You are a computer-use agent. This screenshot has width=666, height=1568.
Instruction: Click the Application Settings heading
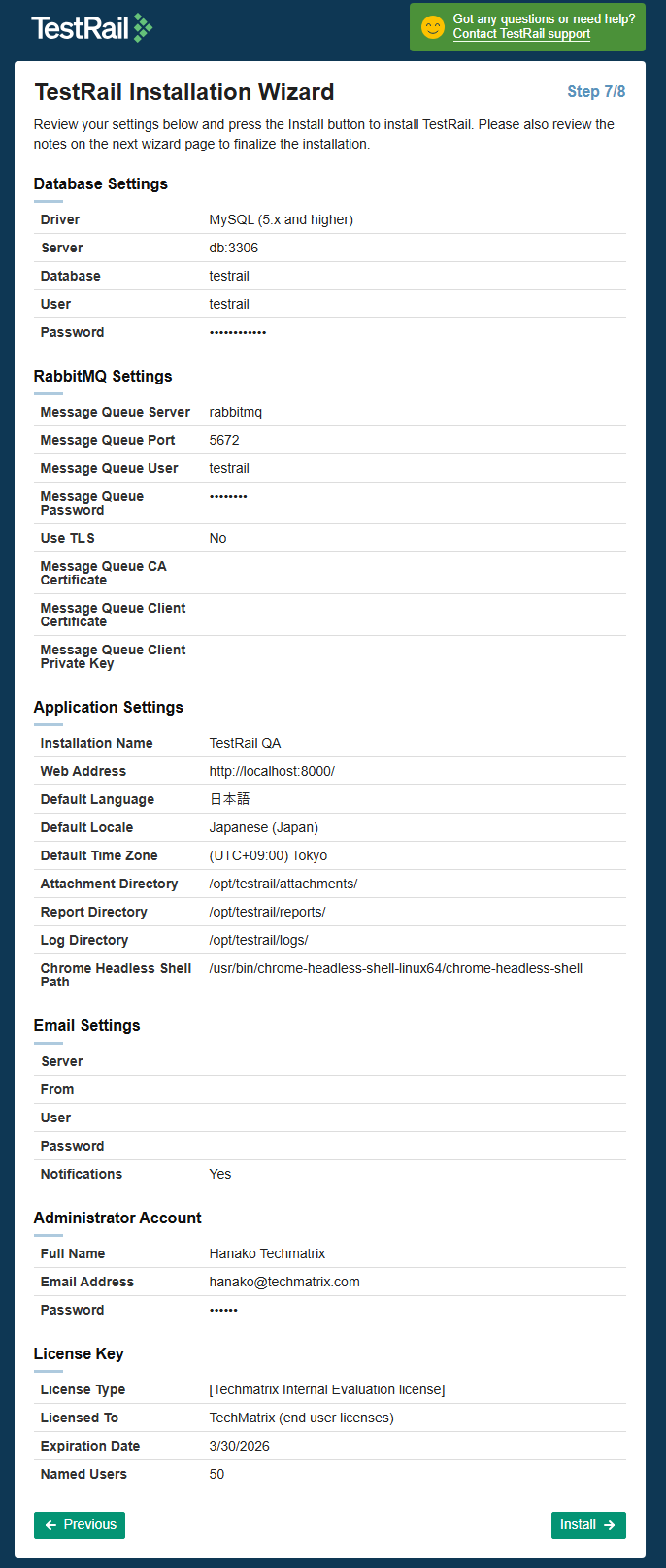click(109, 708)
